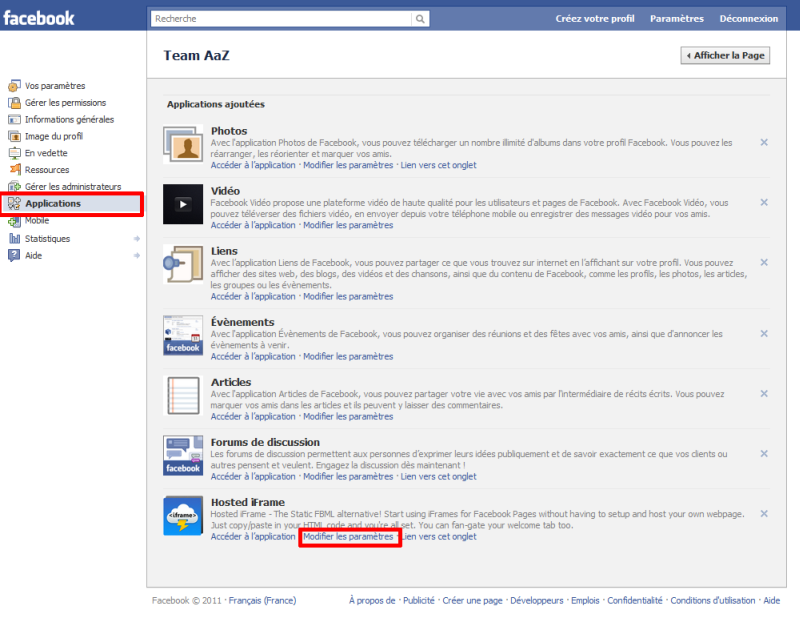Click Français (France) language link
Image resolution: width=800 pixels, height=618 pixels.
tap(262, 600)
